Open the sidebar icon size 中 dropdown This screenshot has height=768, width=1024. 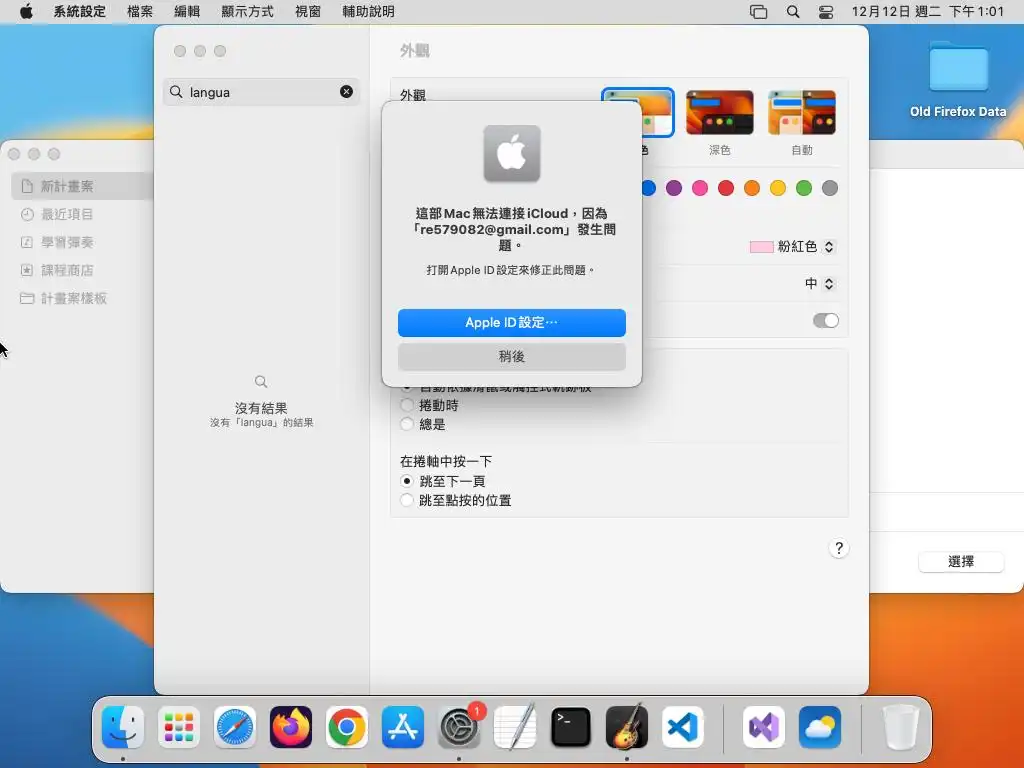tap(820, 283)
